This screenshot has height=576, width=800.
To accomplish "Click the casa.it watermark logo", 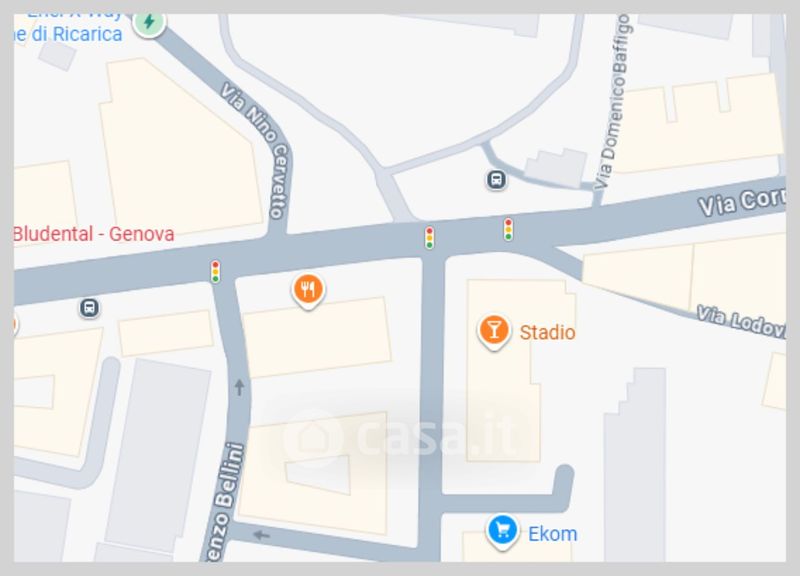I will click(x=399, y=436).
